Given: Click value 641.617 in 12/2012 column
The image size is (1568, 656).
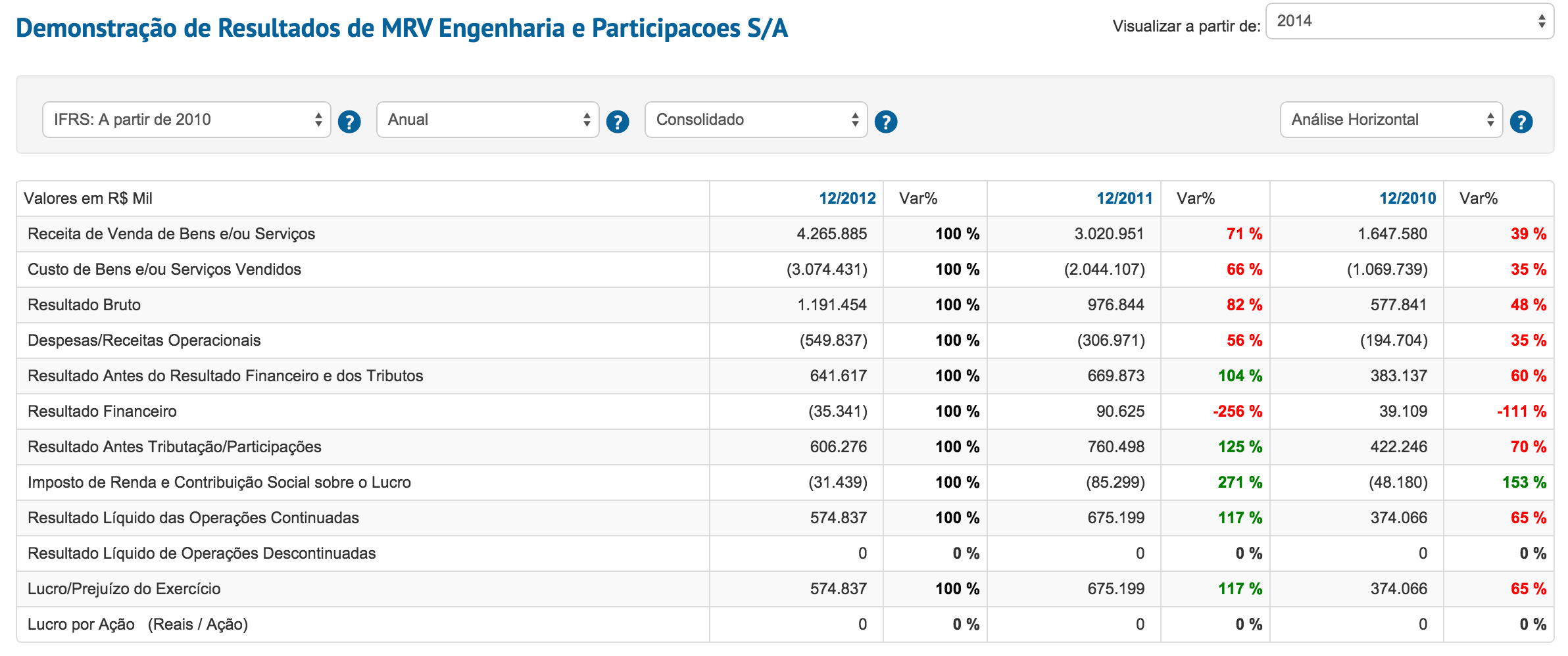Looking at the screenshot, I should pyautogui.click(x=839, y=376).
